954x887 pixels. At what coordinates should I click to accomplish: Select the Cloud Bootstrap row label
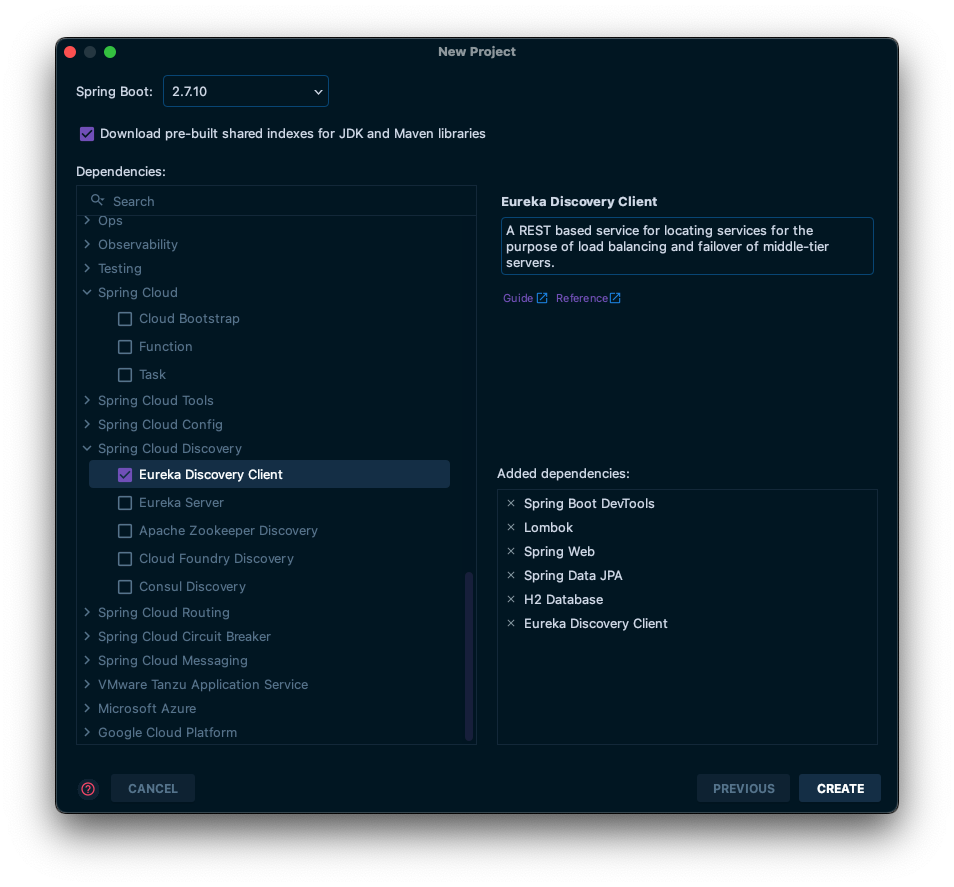coord(189,319)
